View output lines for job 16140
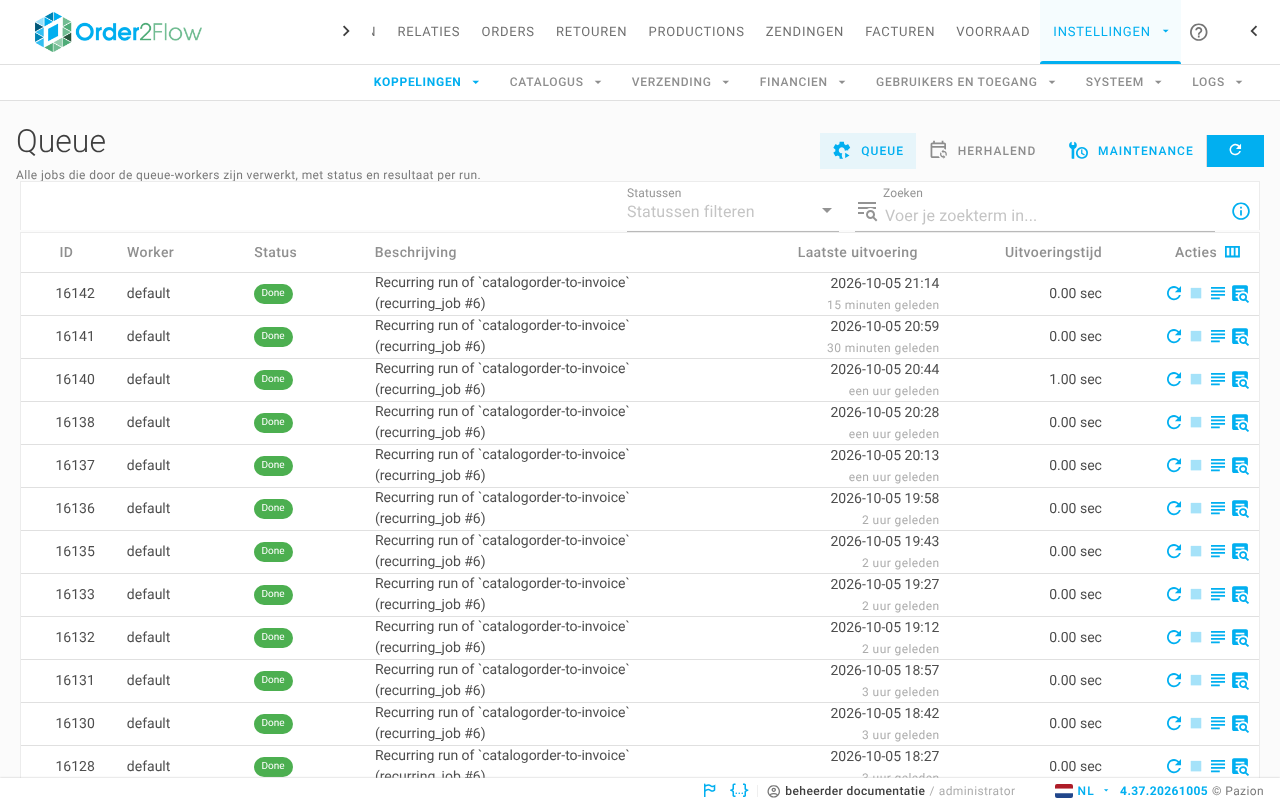Image resolution: width=1280 pixels, height=800 pixels. click(1218, 379)
